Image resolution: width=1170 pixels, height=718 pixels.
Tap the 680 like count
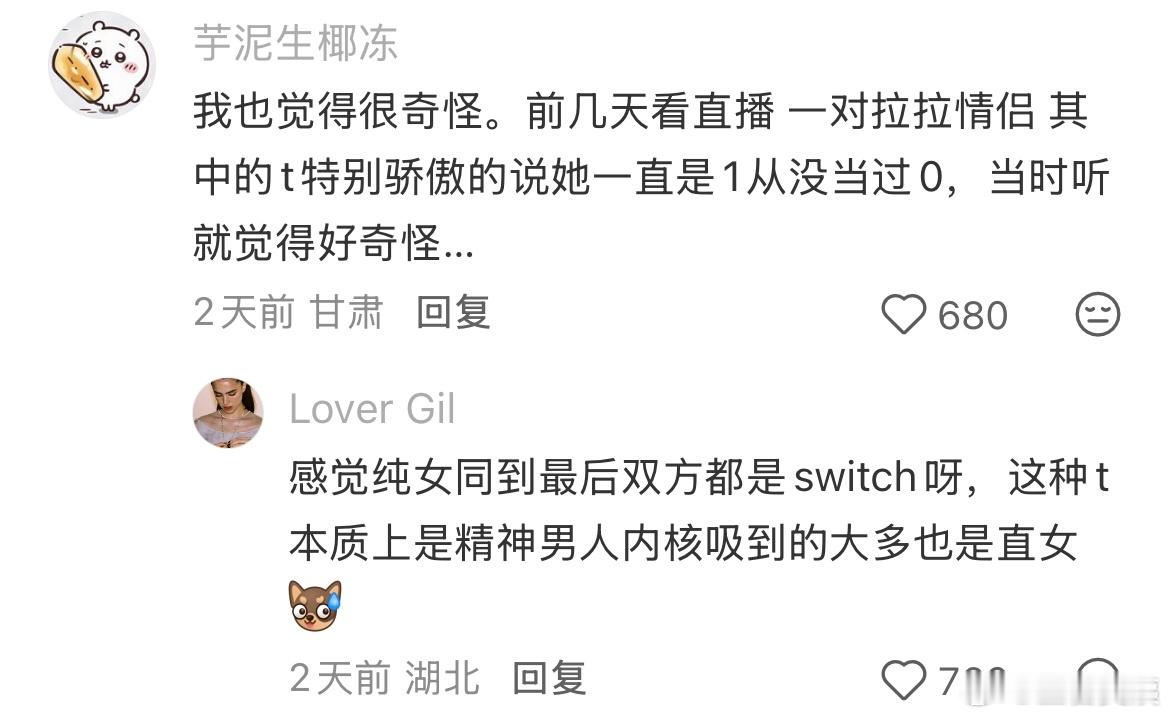[973, 315]
